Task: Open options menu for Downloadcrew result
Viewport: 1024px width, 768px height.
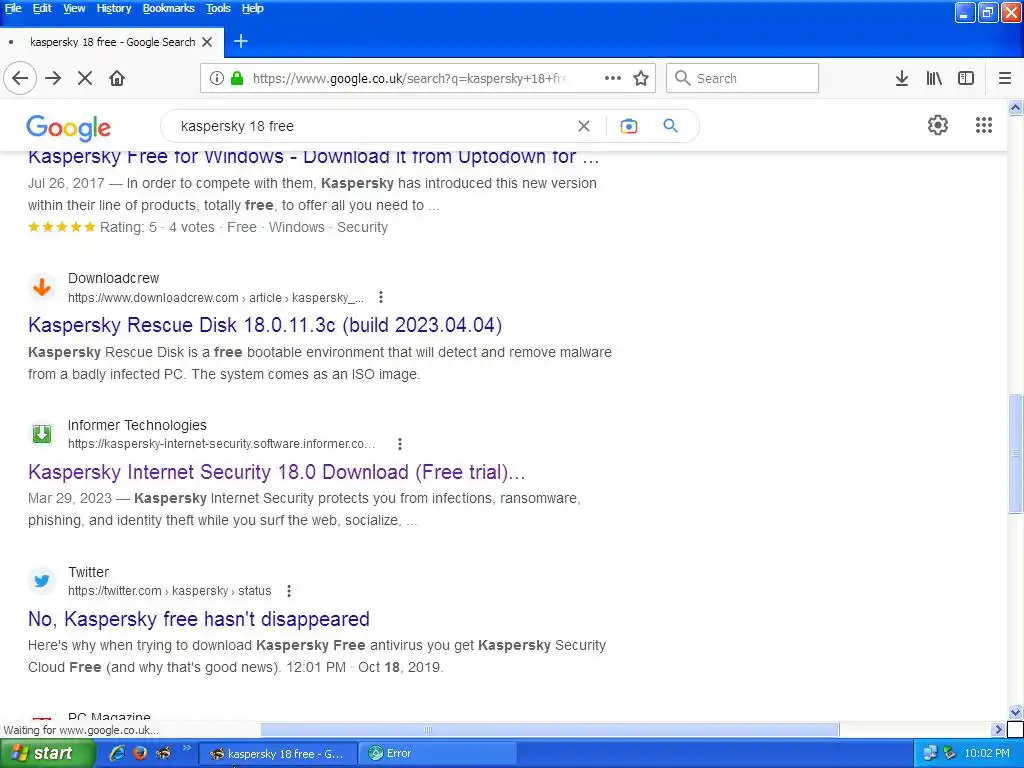Action: tap(381, 297)
